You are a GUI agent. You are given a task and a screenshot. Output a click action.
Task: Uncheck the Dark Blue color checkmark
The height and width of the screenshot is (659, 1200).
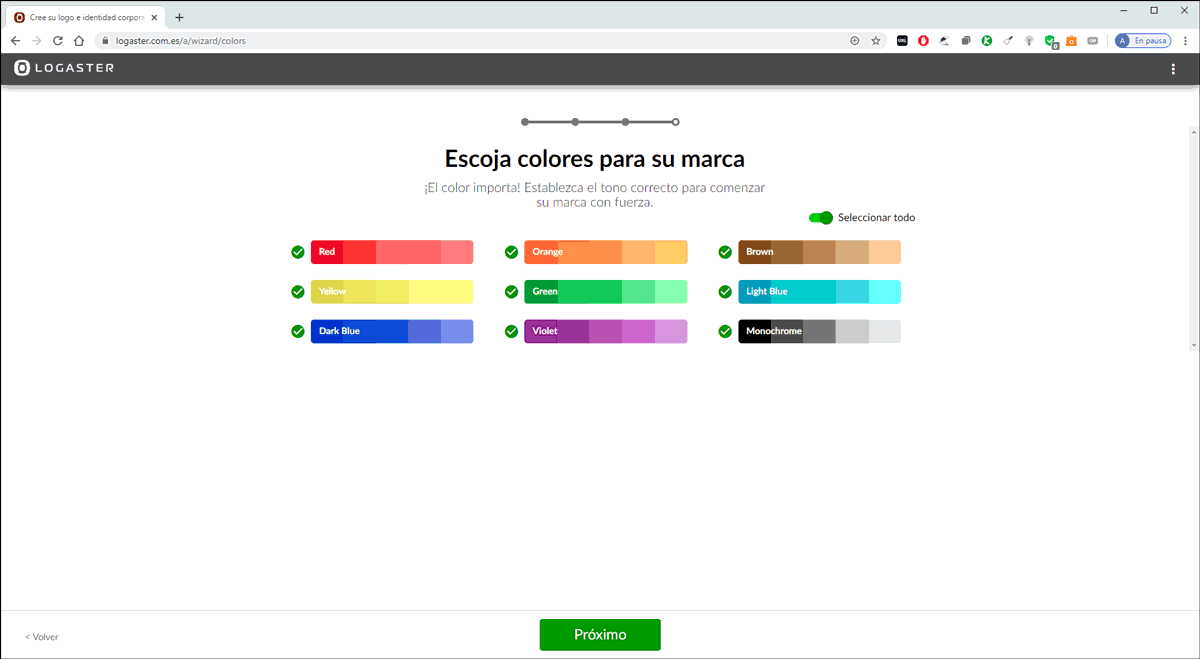point(297,331)
